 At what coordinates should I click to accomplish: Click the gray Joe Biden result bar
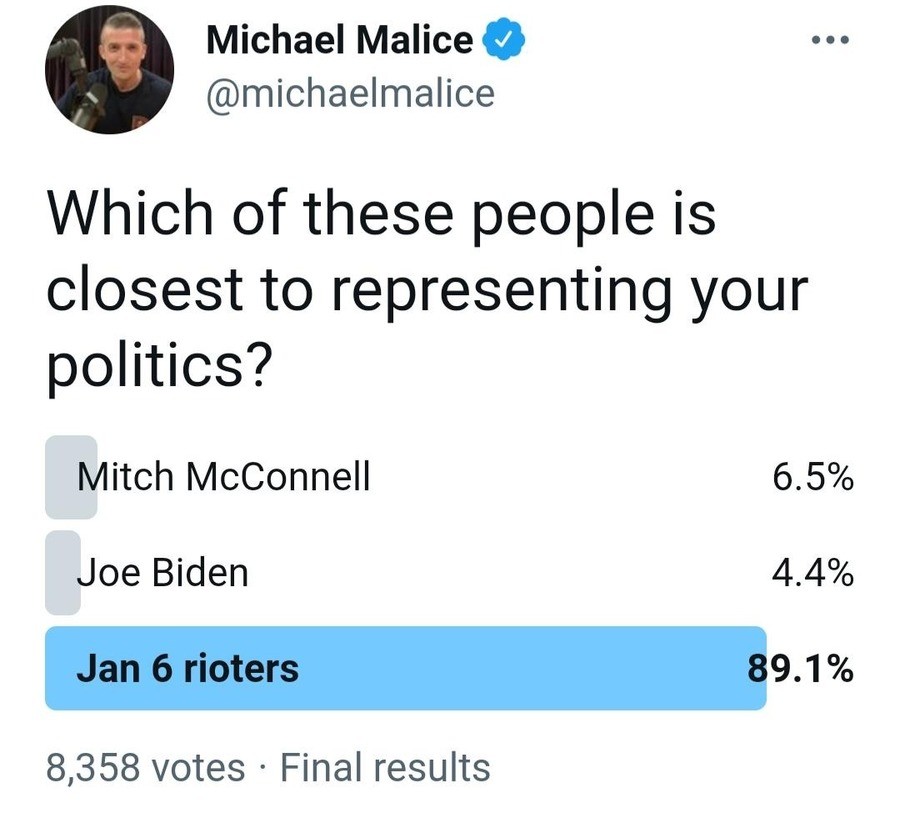coord(63,572)
